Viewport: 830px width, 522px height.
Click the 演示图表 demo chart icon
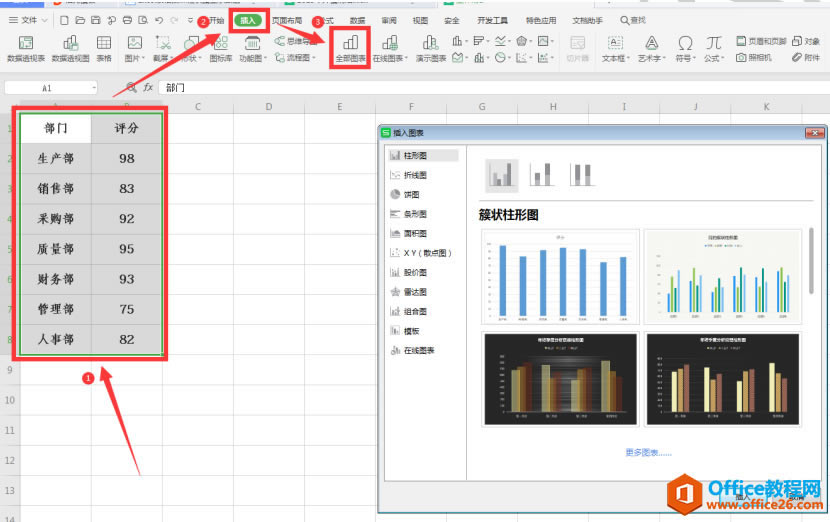(x=430, y=49)
